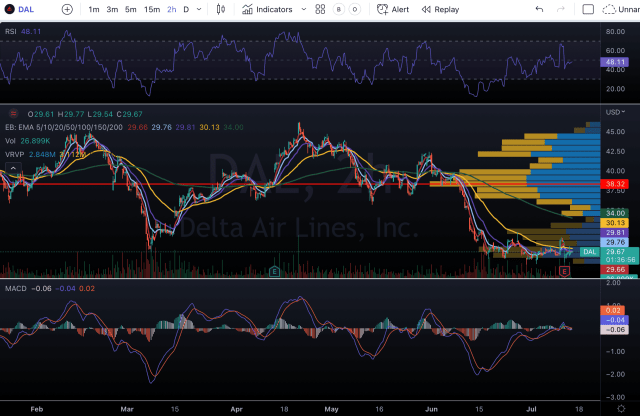Open the layout setup square icon
This screenshot has width=640, height=416.
(588, 9)
